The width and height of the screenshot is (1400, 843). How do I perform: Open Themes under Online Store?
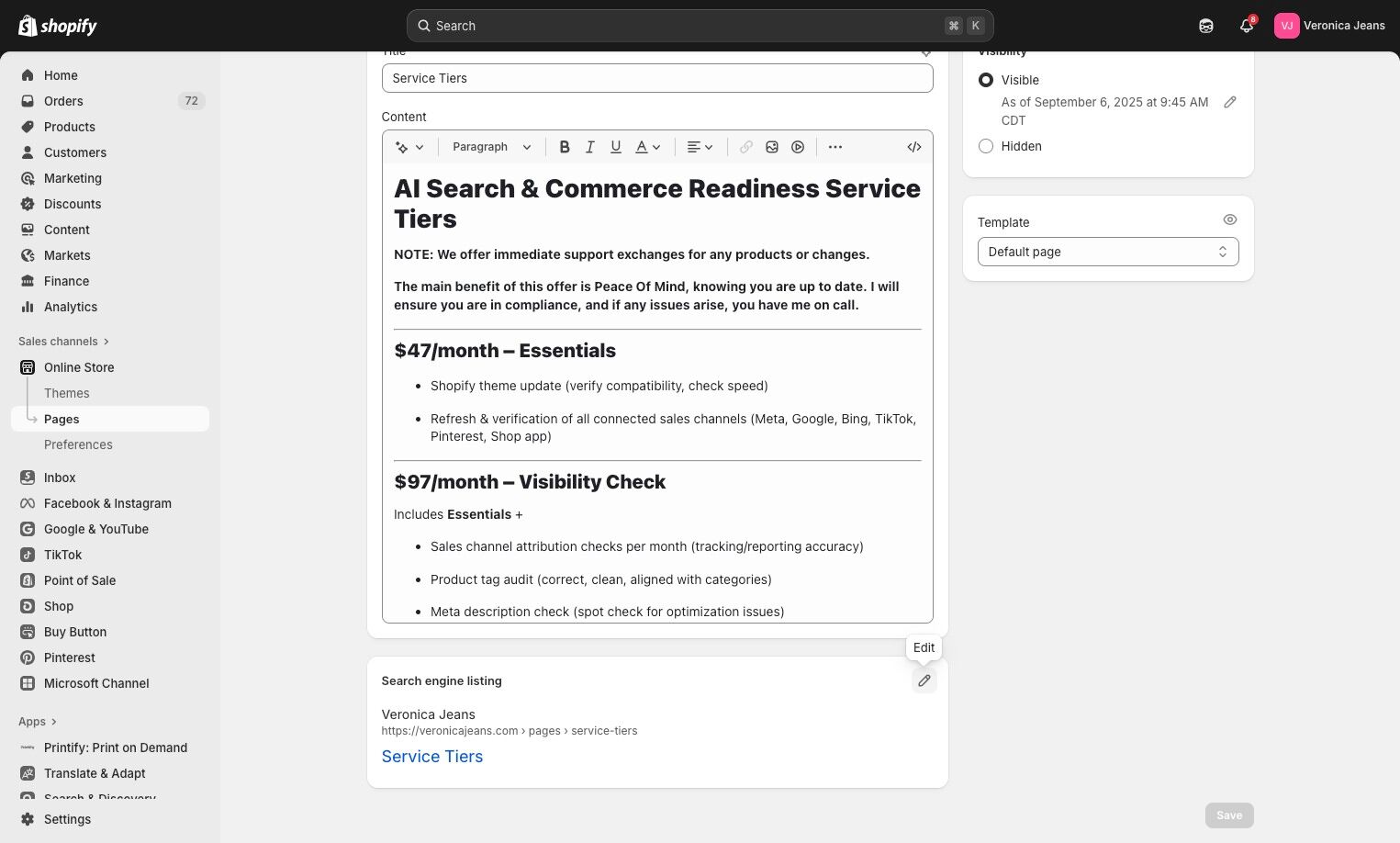click(x=67, y=393)
